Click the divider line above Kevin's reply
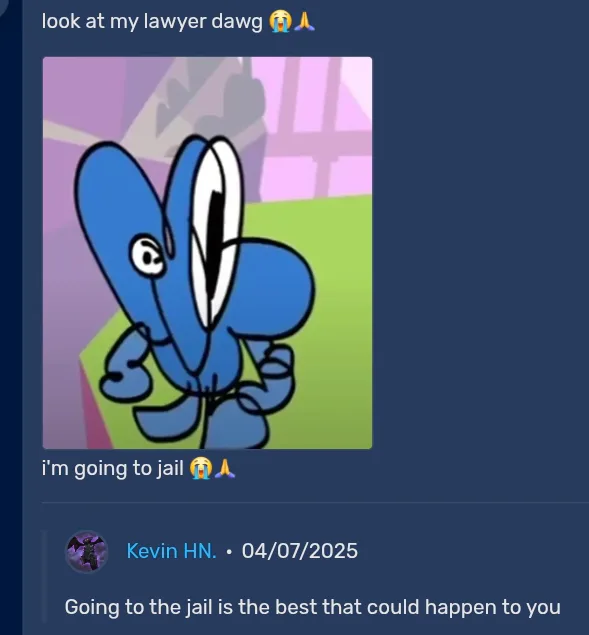Viewport: 589px width, 635px height. 315,503
